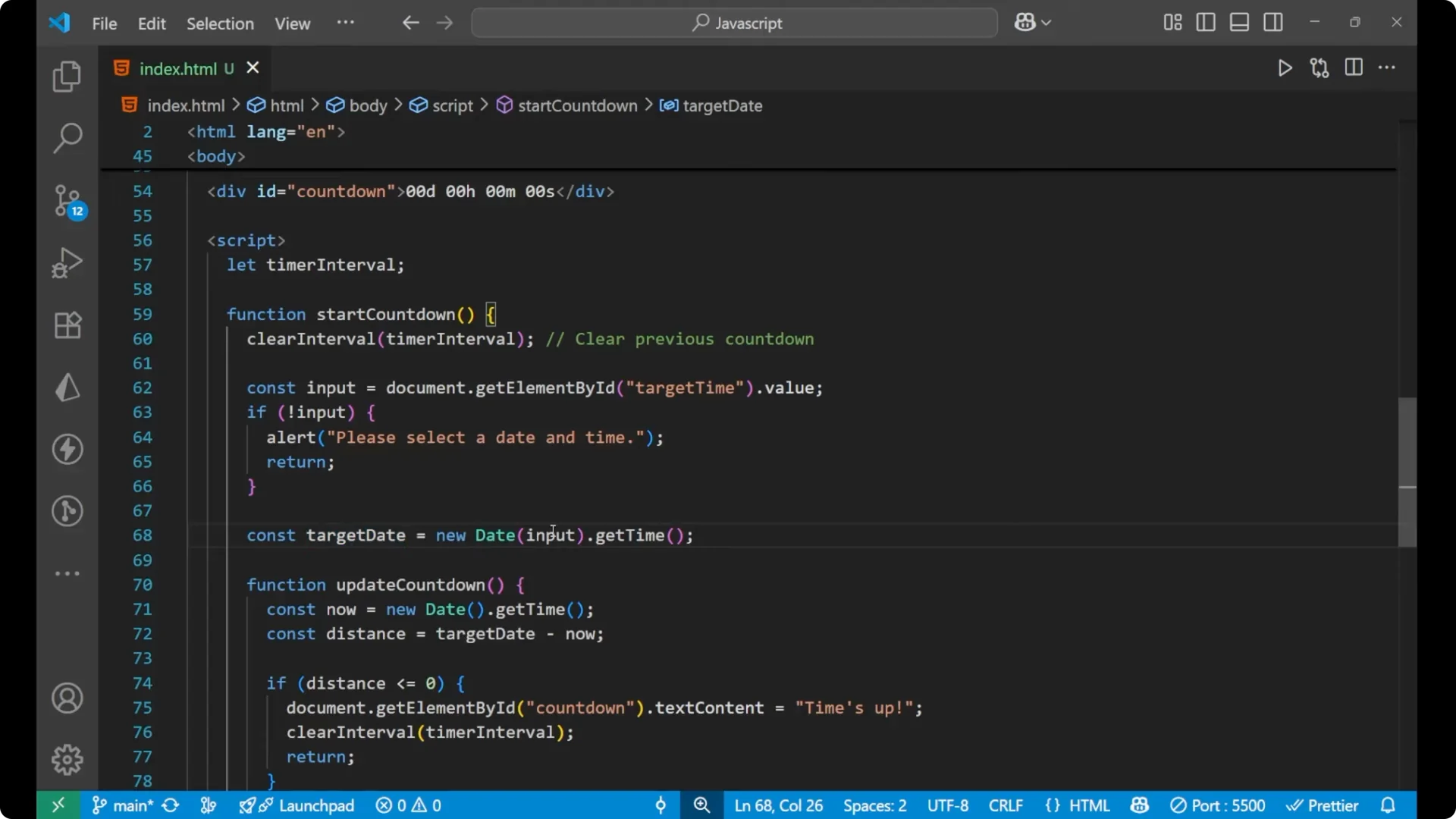Open the more actions ellipsis menu
The width and height of the screenshot is (1456, 819).
coord(1388,67)
